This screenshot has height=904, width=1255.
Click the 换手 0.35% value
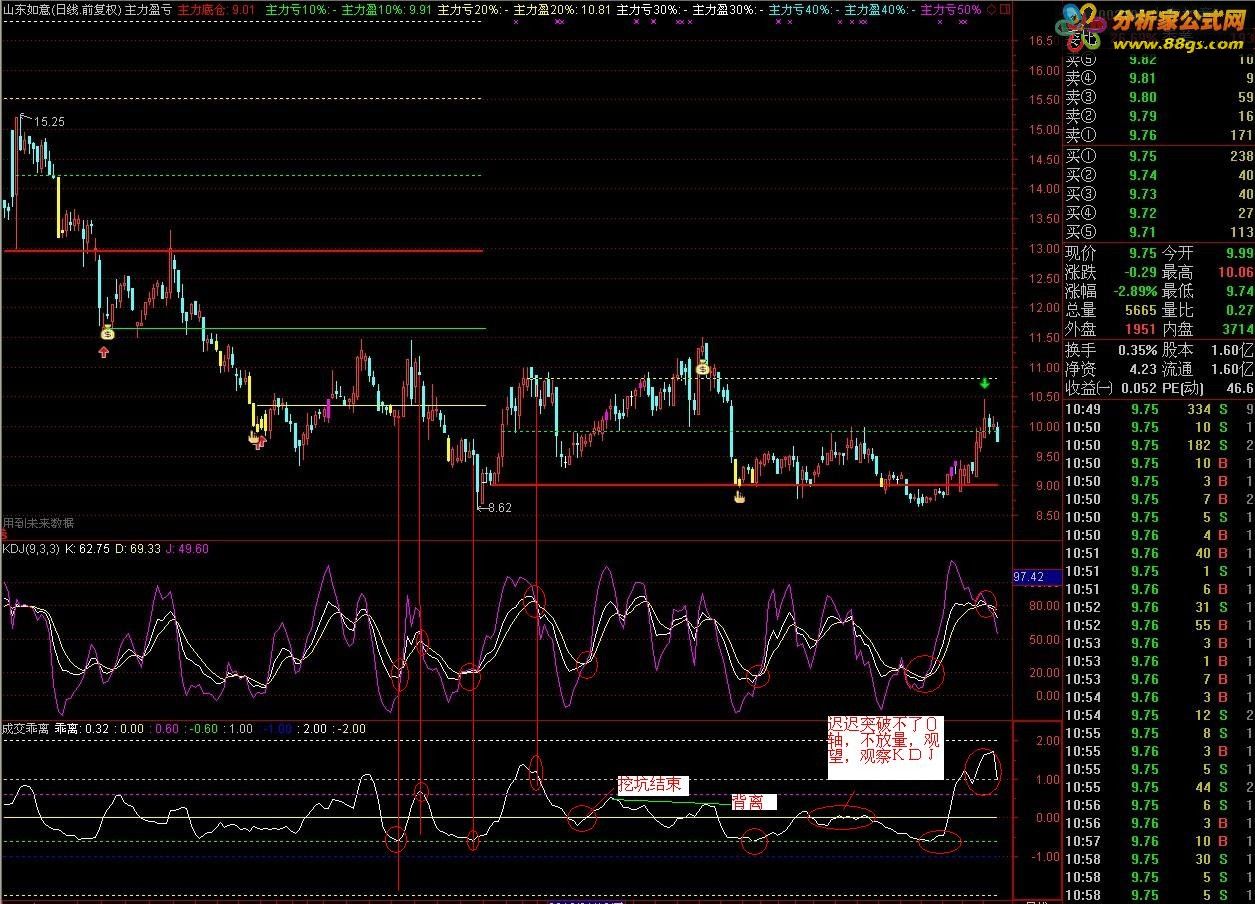pos(1136,350)
